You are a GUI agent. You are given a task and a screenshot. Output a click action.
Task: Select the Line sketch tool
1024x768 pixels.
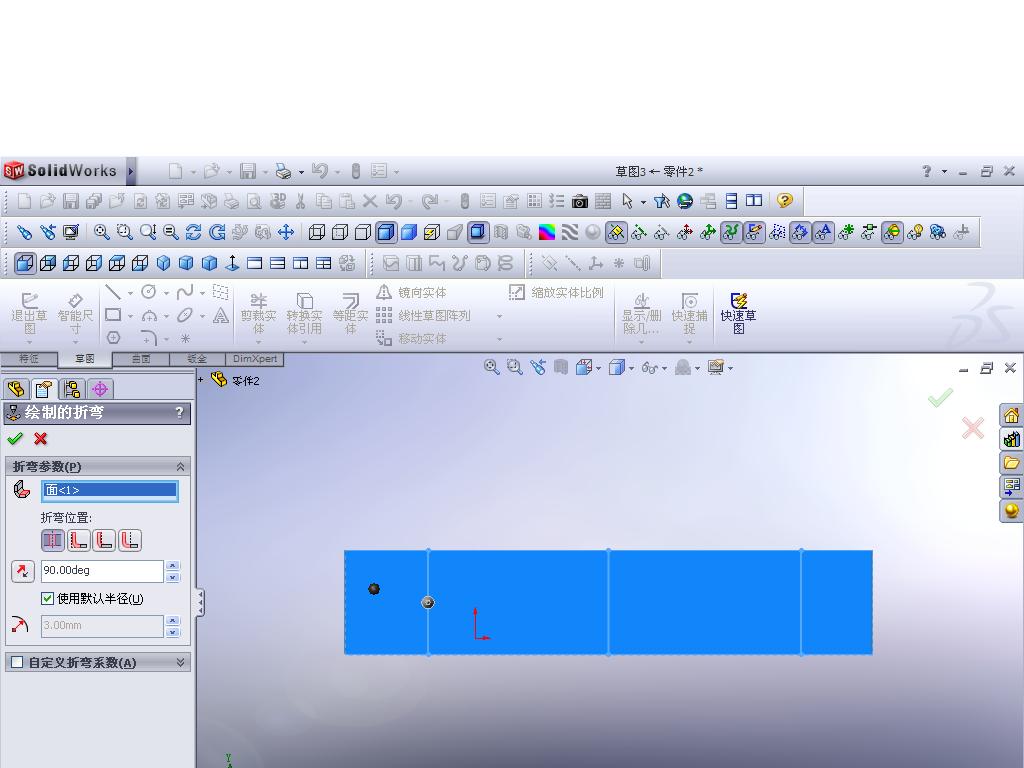113,292
